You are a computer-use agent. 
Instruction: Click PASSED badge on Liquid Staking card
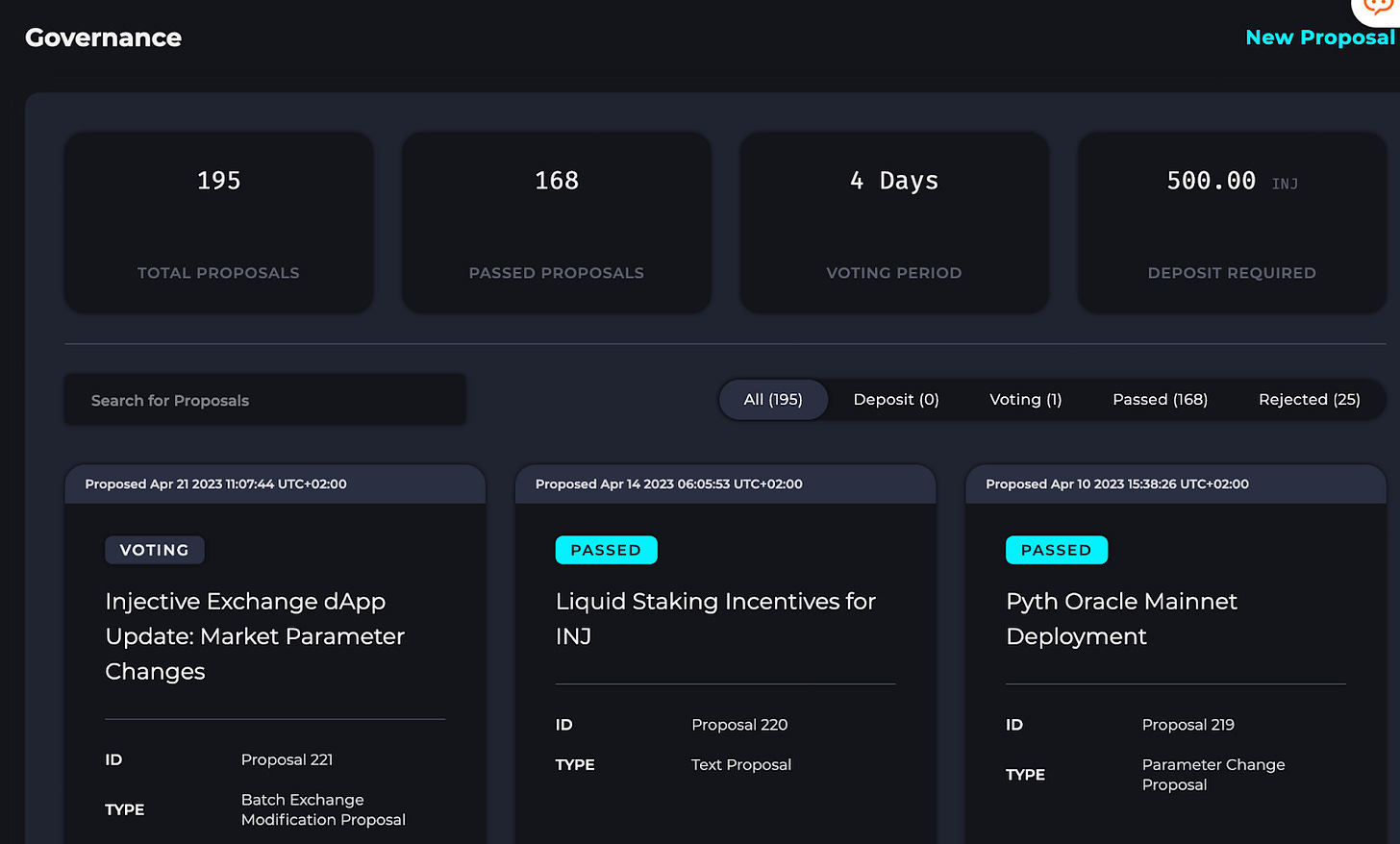(607, 550)
